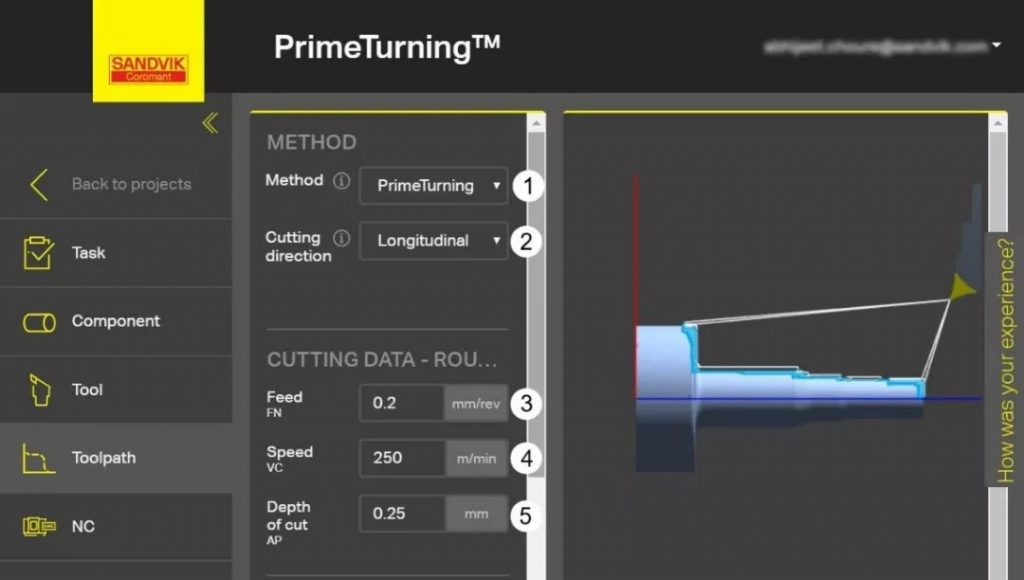This screenshot has width=1024, height=580.
Task: Open the Method dropdown showing PrimeTurning
Action: [x=434, y=185]
